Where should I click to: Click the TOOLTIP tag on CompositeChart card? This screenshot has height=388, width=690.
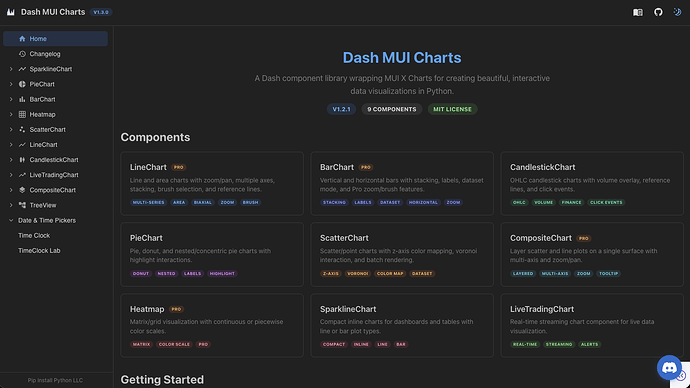(609, 274)
